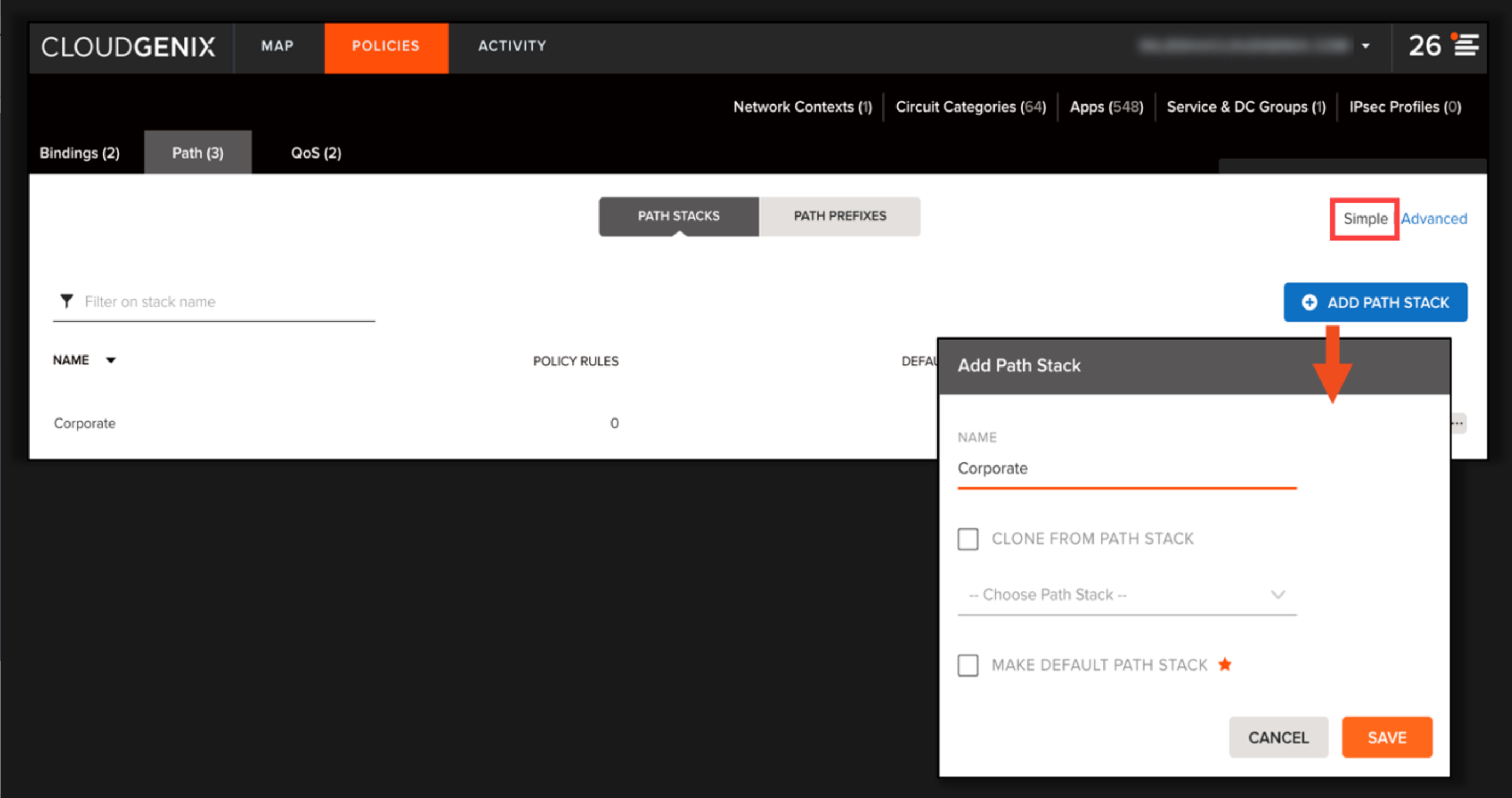The width and height of the screenshot is (1512, 798).
Task: Save the new path stack
Action: point(1386,737)
